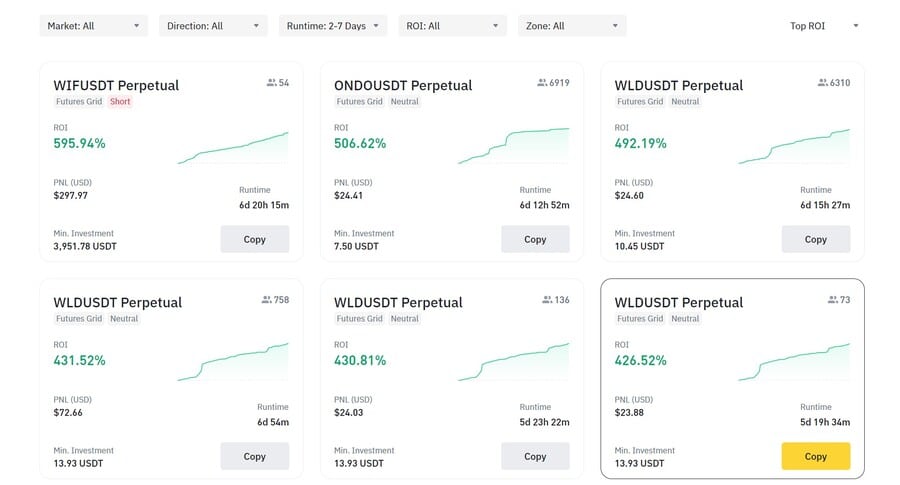
Task: Click the copiers icon showing 73
Action: click(x=832, y=299)
